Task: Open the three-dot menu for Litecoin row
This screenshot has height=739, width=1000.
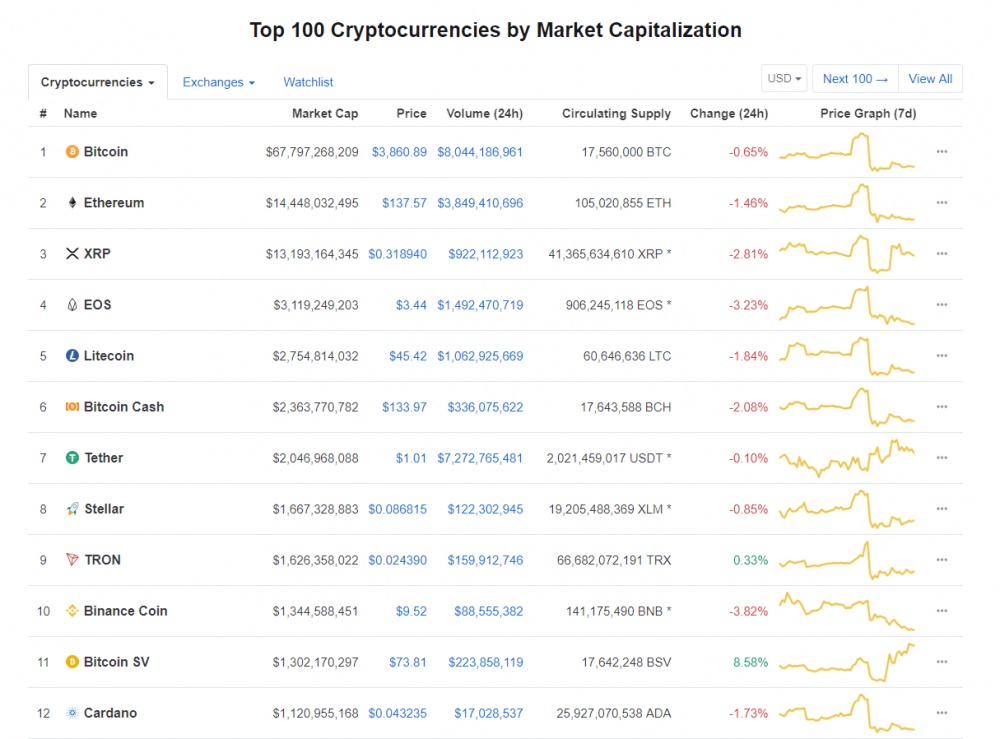Action: [942, 356]
